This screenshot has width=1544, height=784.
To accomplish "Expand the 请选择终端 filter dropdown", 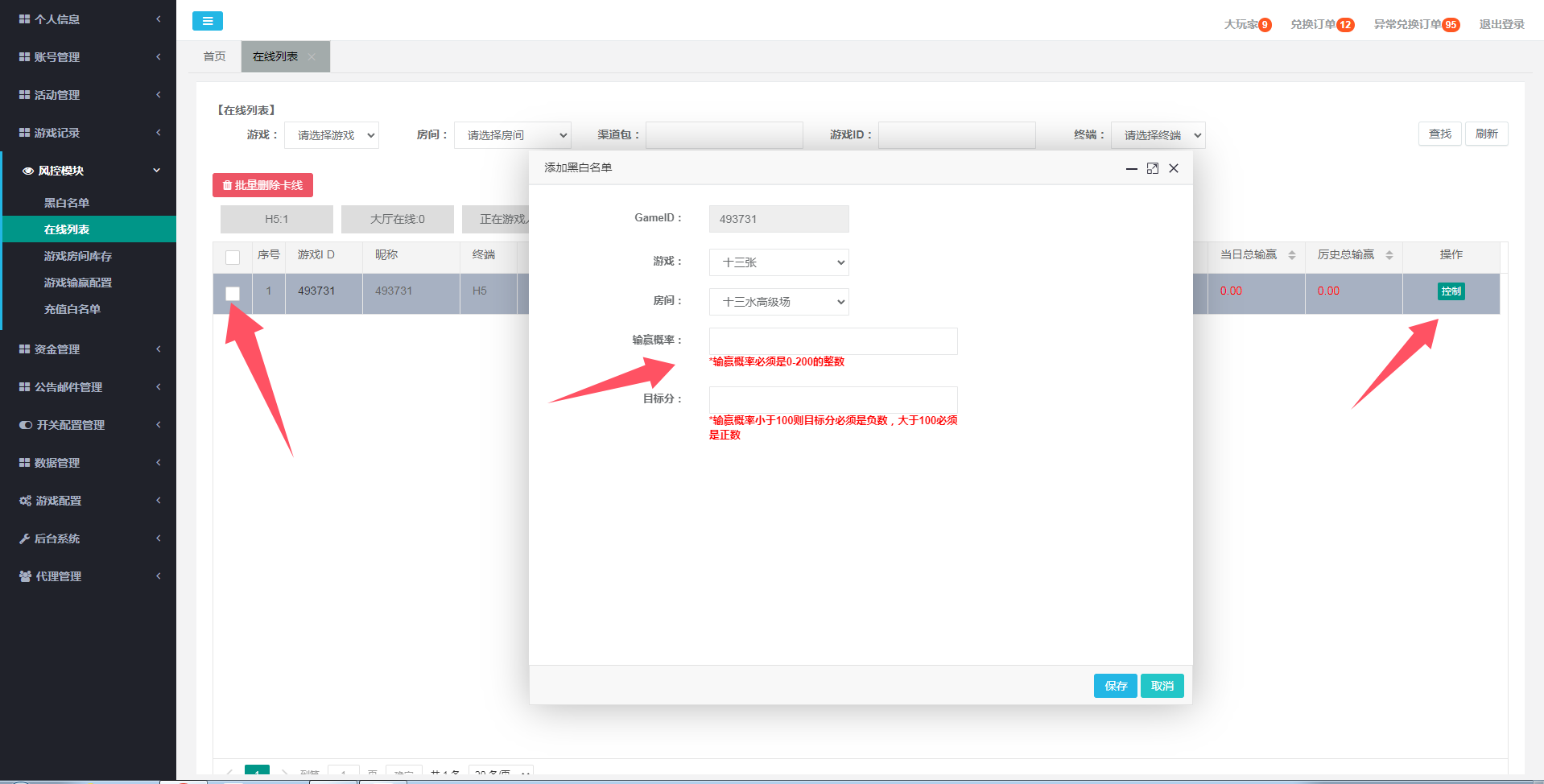I will [1158, 135].
